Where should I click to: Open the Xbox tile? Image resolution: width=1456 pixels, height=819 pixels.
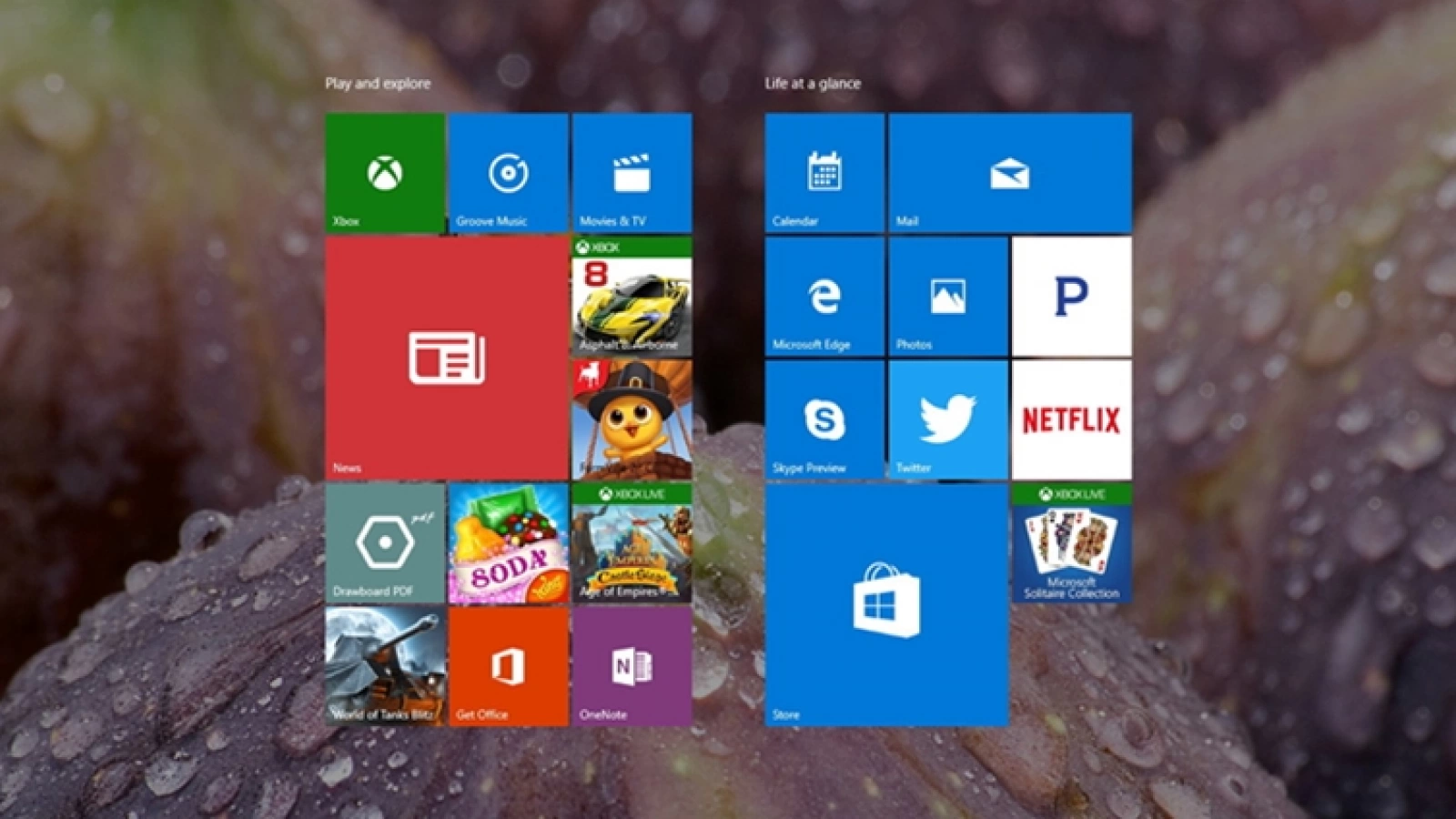click(x=385, y=173)
